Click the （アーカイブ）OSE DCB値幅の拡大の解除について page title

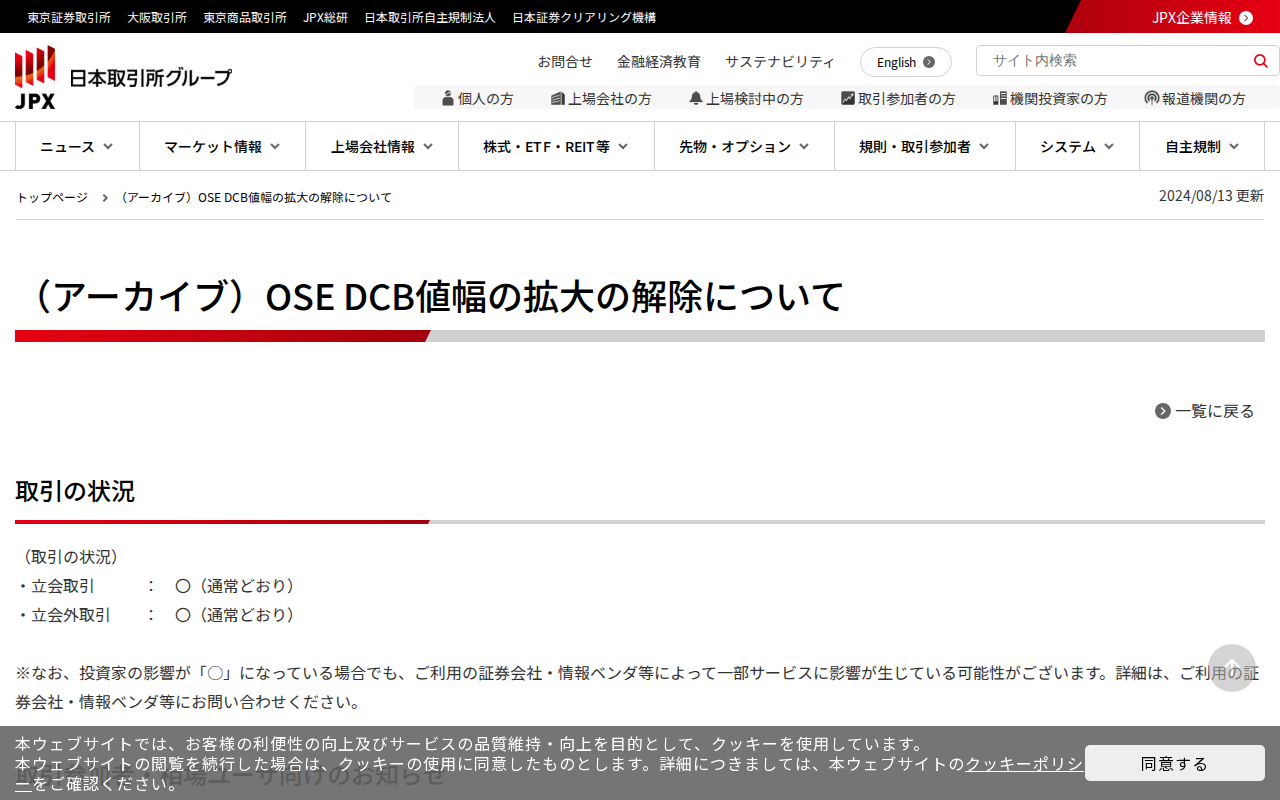tap(430, 297)
